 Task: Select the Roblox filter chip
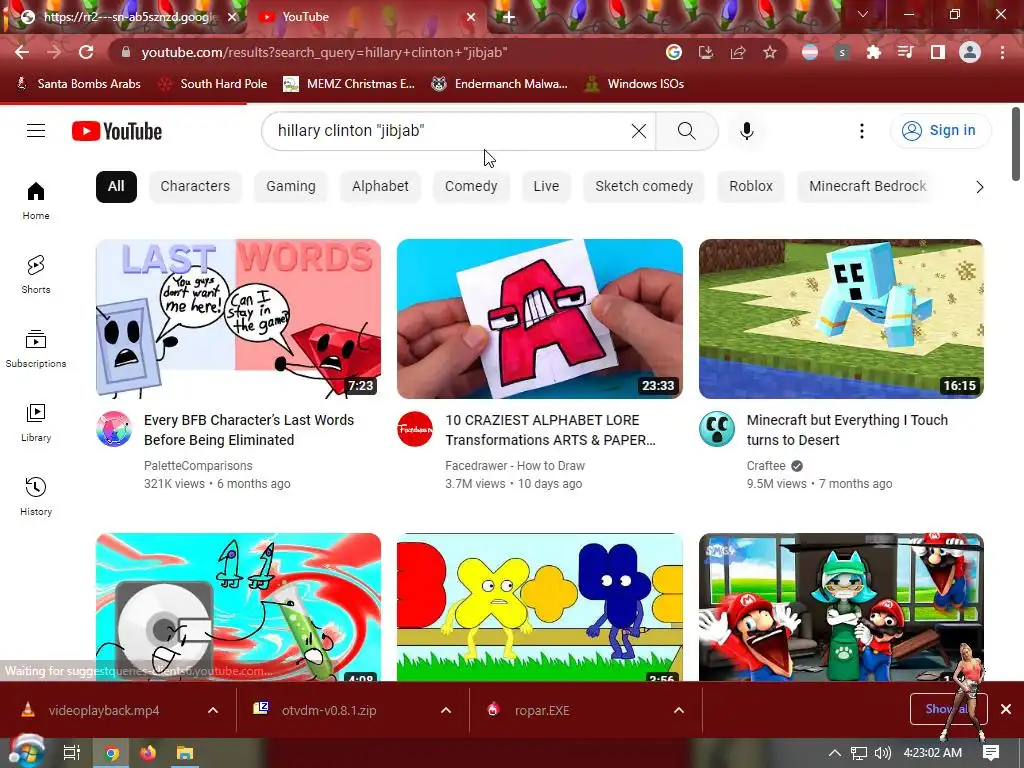751,187
